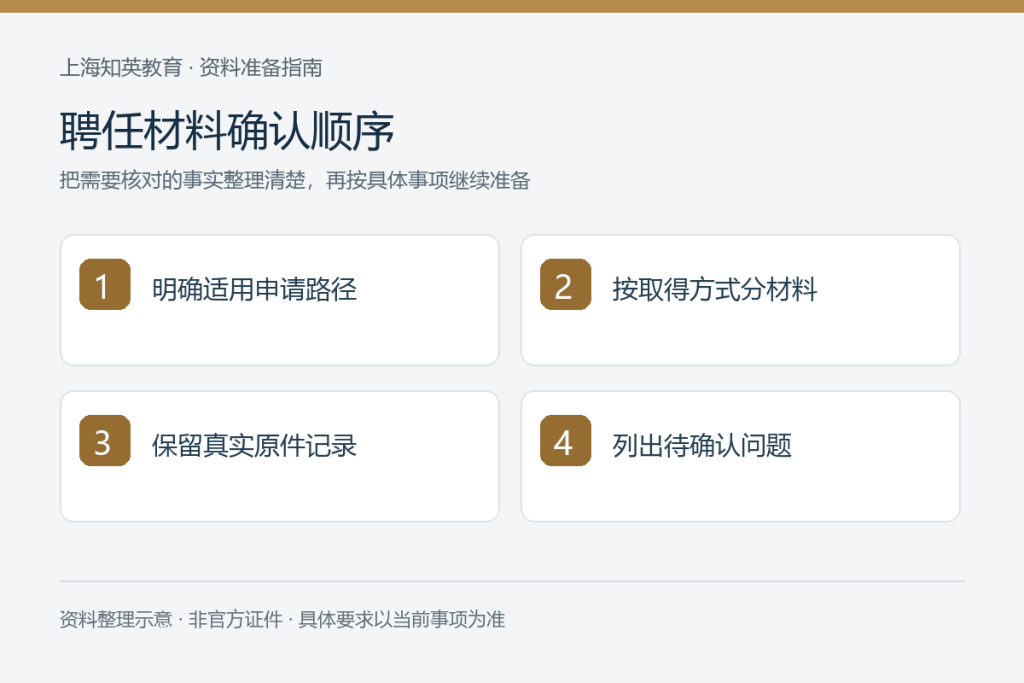
Task: Click the number 2 step badge
Action: pyautogui.click(x=566, y=285)
